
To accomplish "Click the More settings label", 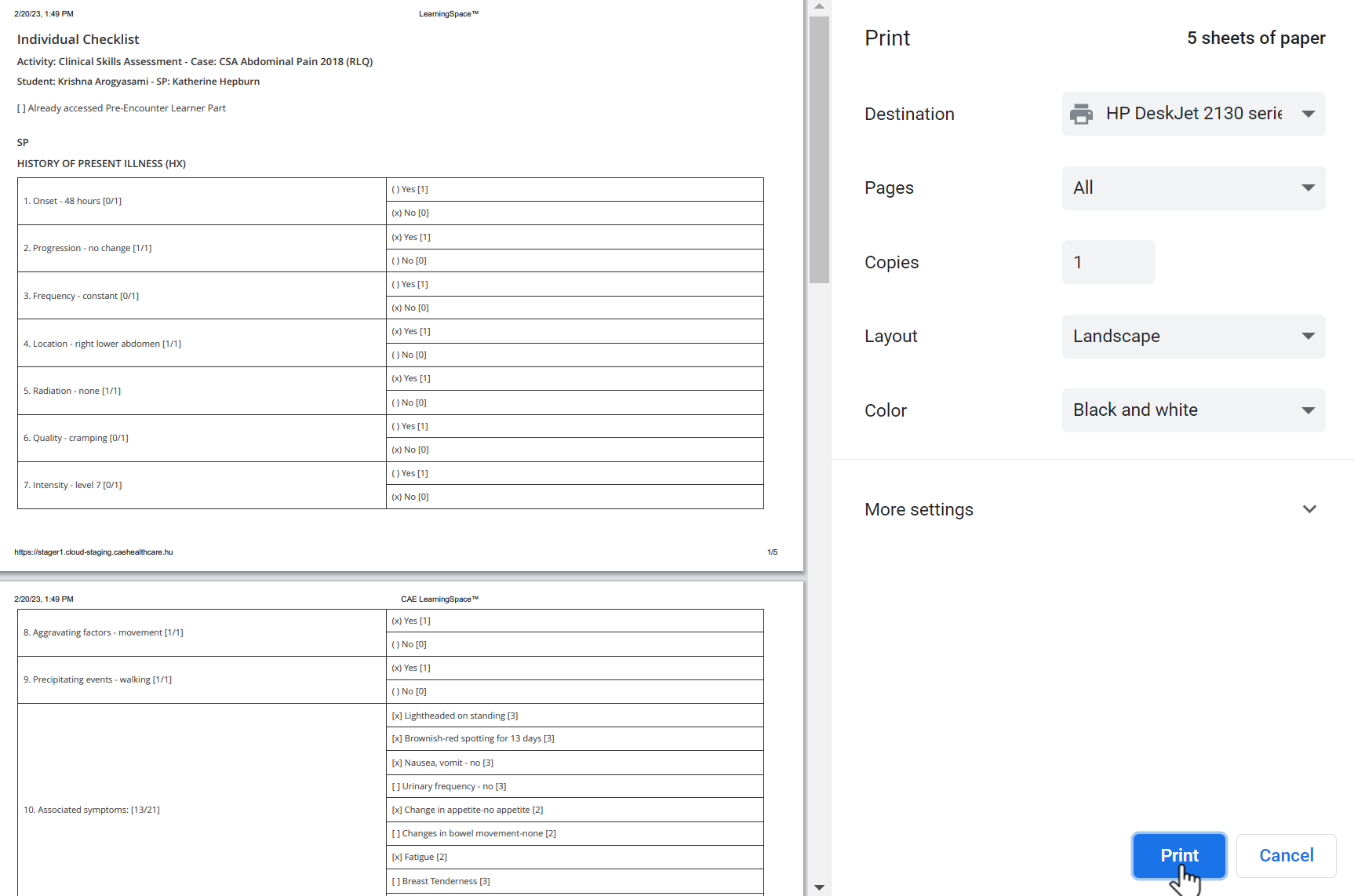I will coord(919,510).
